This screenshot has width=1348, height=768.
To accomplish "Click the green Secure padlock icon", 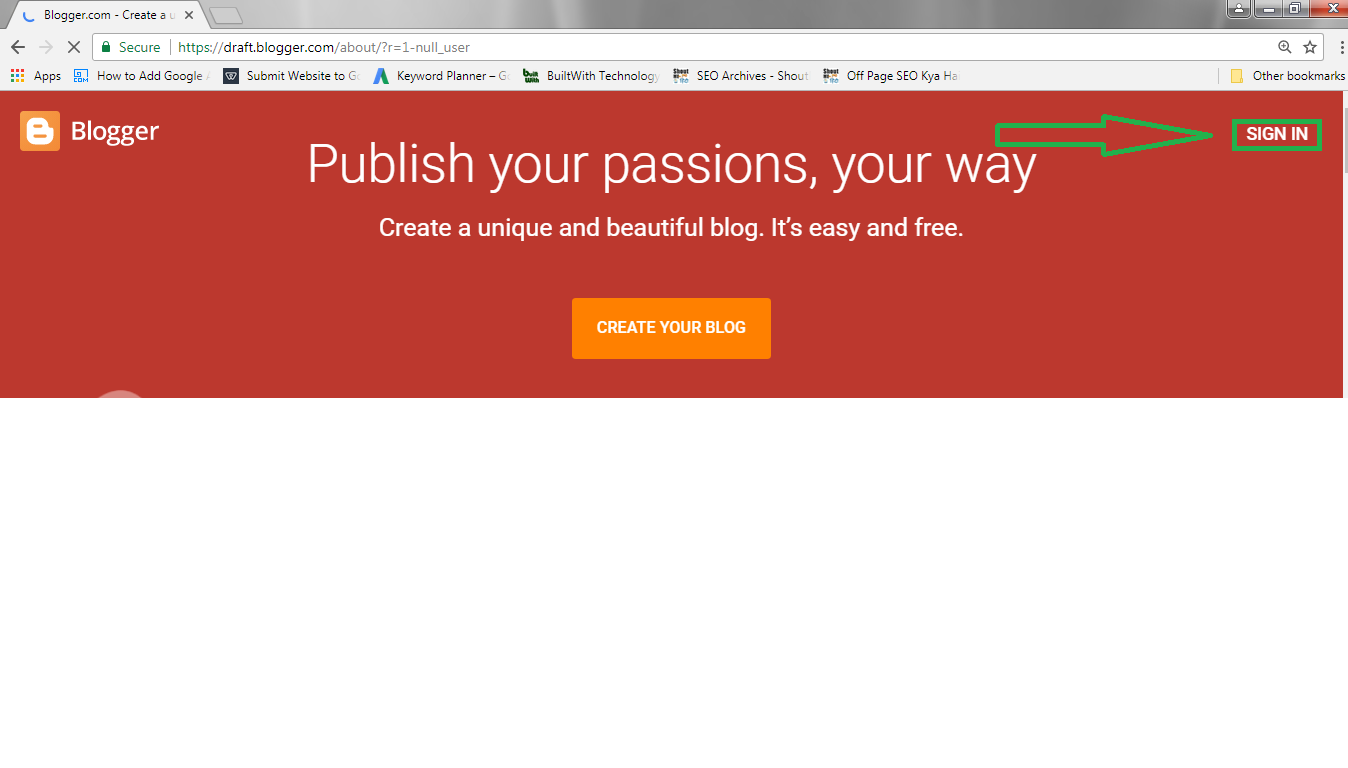I will [x=107, y=47].
